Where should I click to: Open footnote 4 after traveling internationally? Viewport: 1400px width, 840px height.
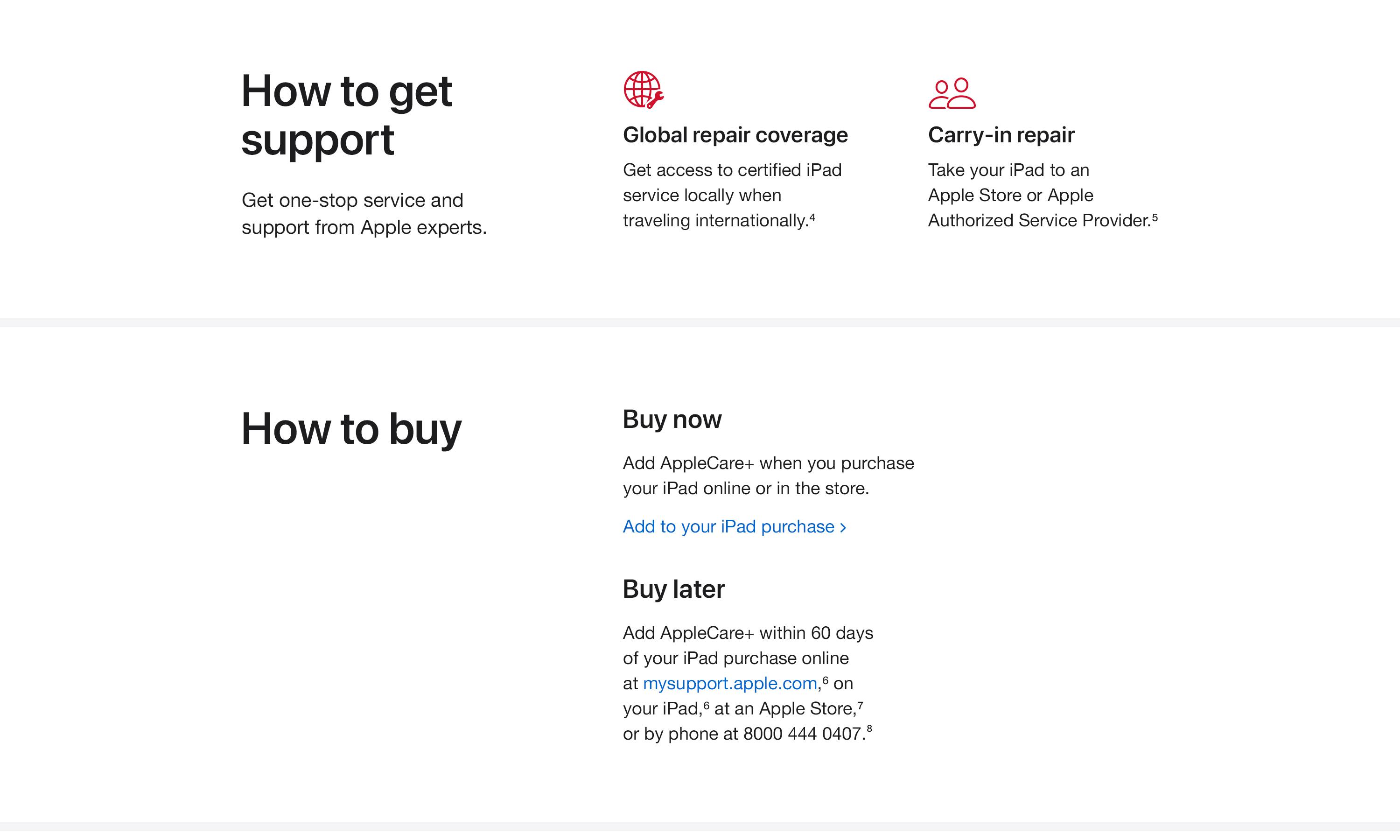[x=812, y=217]
